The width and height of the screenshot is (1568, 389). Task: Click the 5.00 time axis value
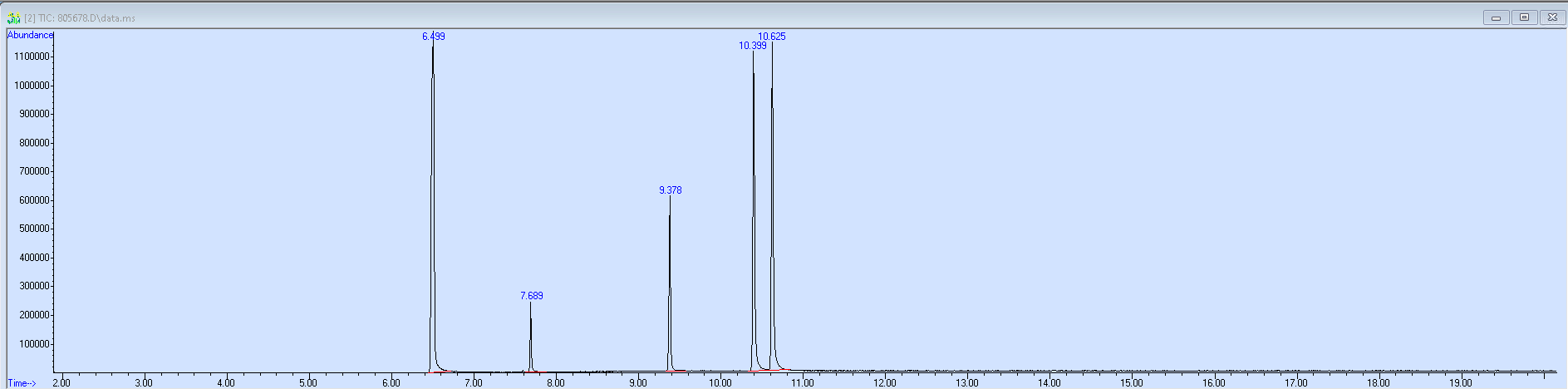pyautogui.click(x=308, y=383)
